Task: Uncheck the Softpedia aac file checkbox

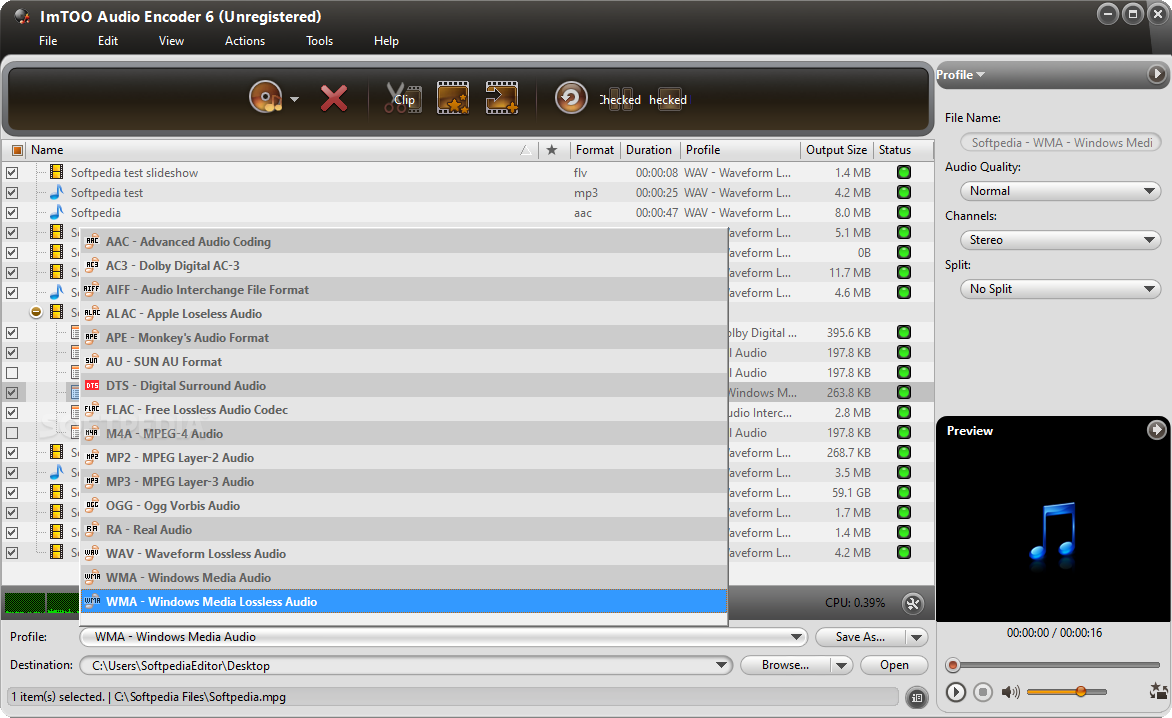Action: pyautogui.click(x=12, y=213)
